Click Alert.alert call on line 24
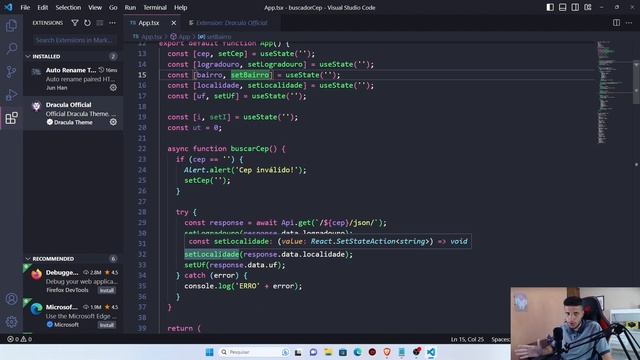This screenshot has width=640, height=360. pyautogui.click(x=206, y=170)
